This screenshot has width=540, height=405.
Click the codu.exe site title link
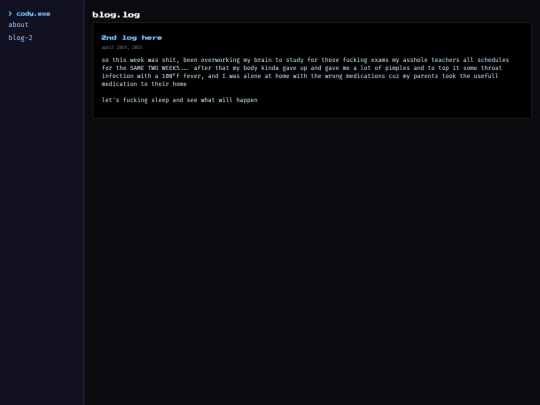click(x=33, y=14)
